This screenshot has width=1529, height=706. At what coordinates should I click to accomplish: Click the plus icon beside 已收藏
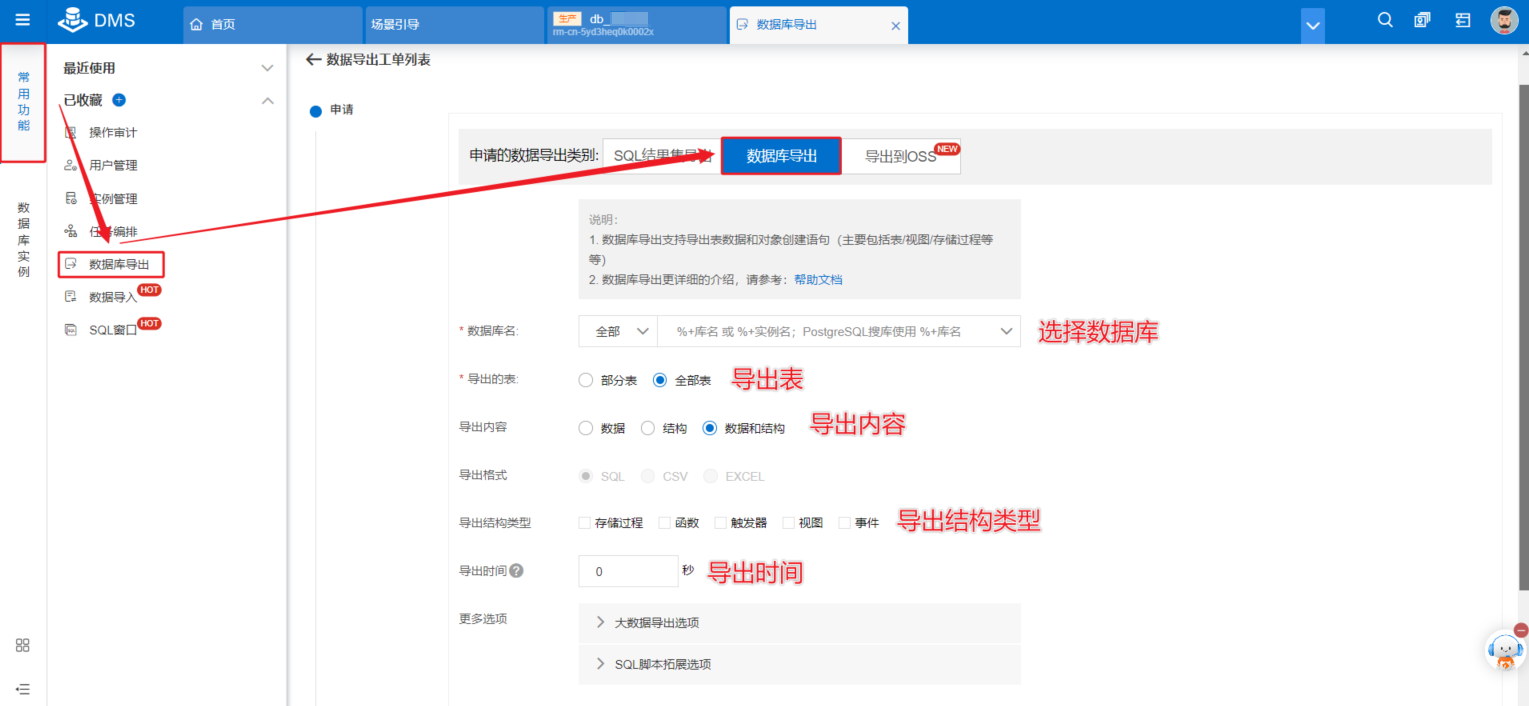coord(119,100)
